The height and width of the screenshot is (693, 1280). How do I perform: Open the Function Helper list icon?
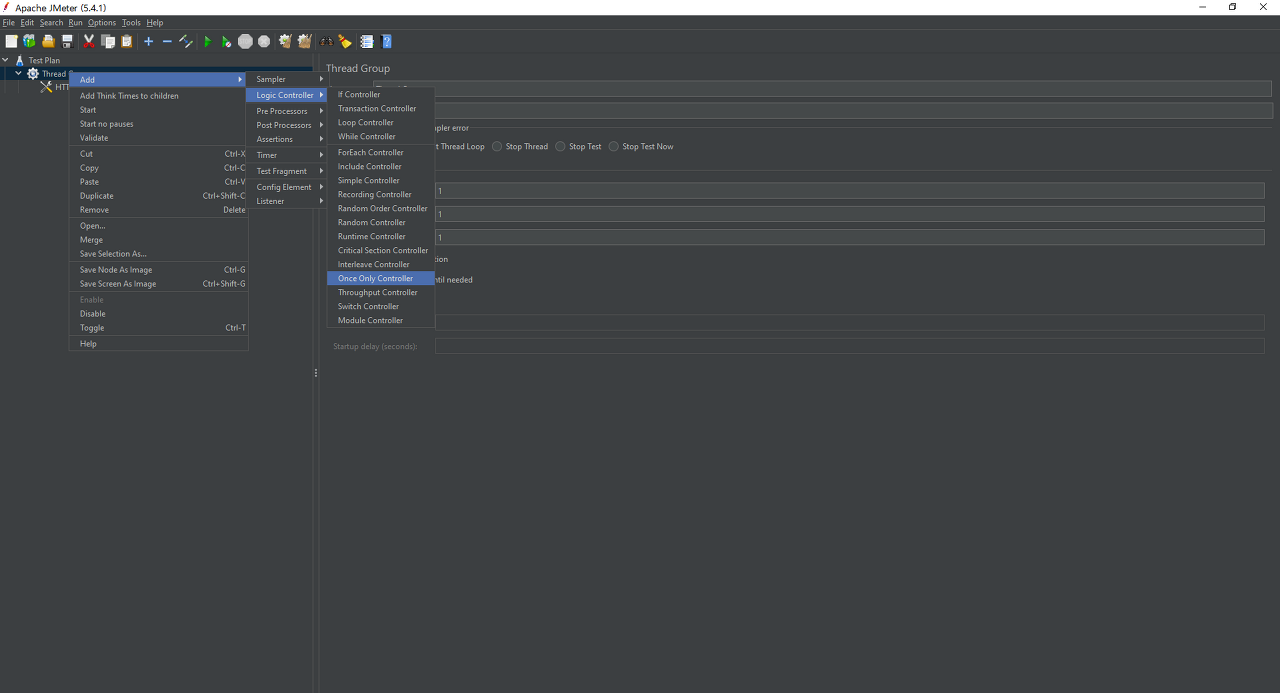click(367, 41)
